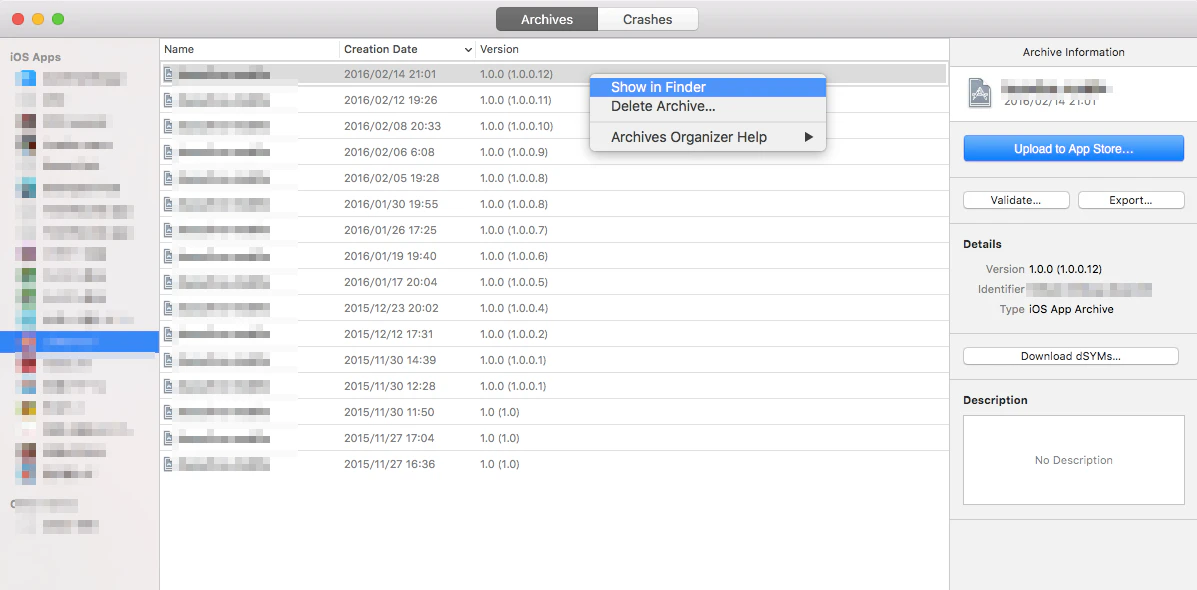Click the large archive icon in Archive Information

(x=980, y=92)
